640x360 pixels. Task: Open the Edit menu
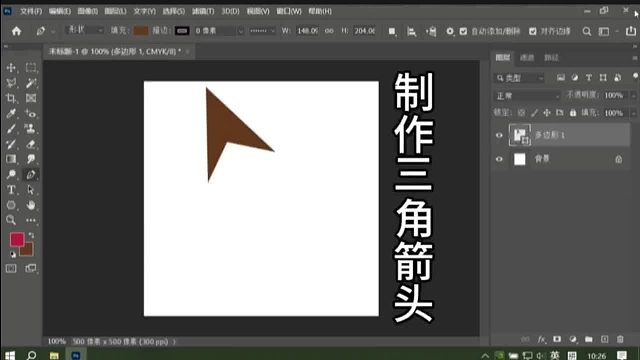60,11
